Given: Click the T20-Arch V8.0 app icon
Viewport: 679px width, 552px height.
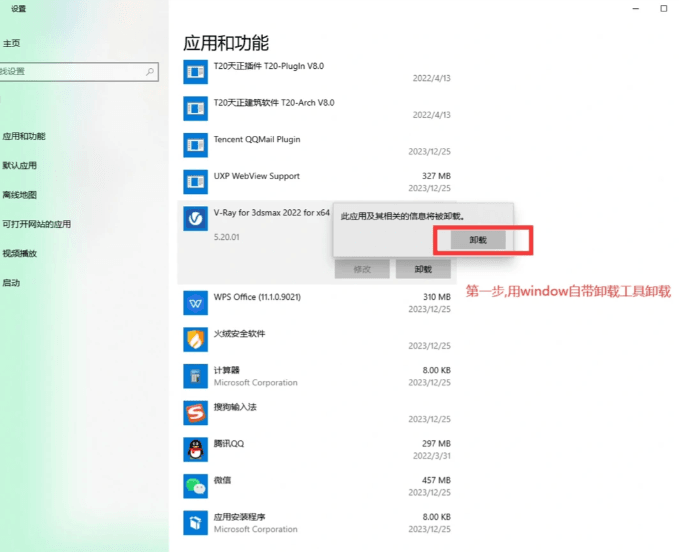Looking at the screenshot, I should [x=195, y=108].
